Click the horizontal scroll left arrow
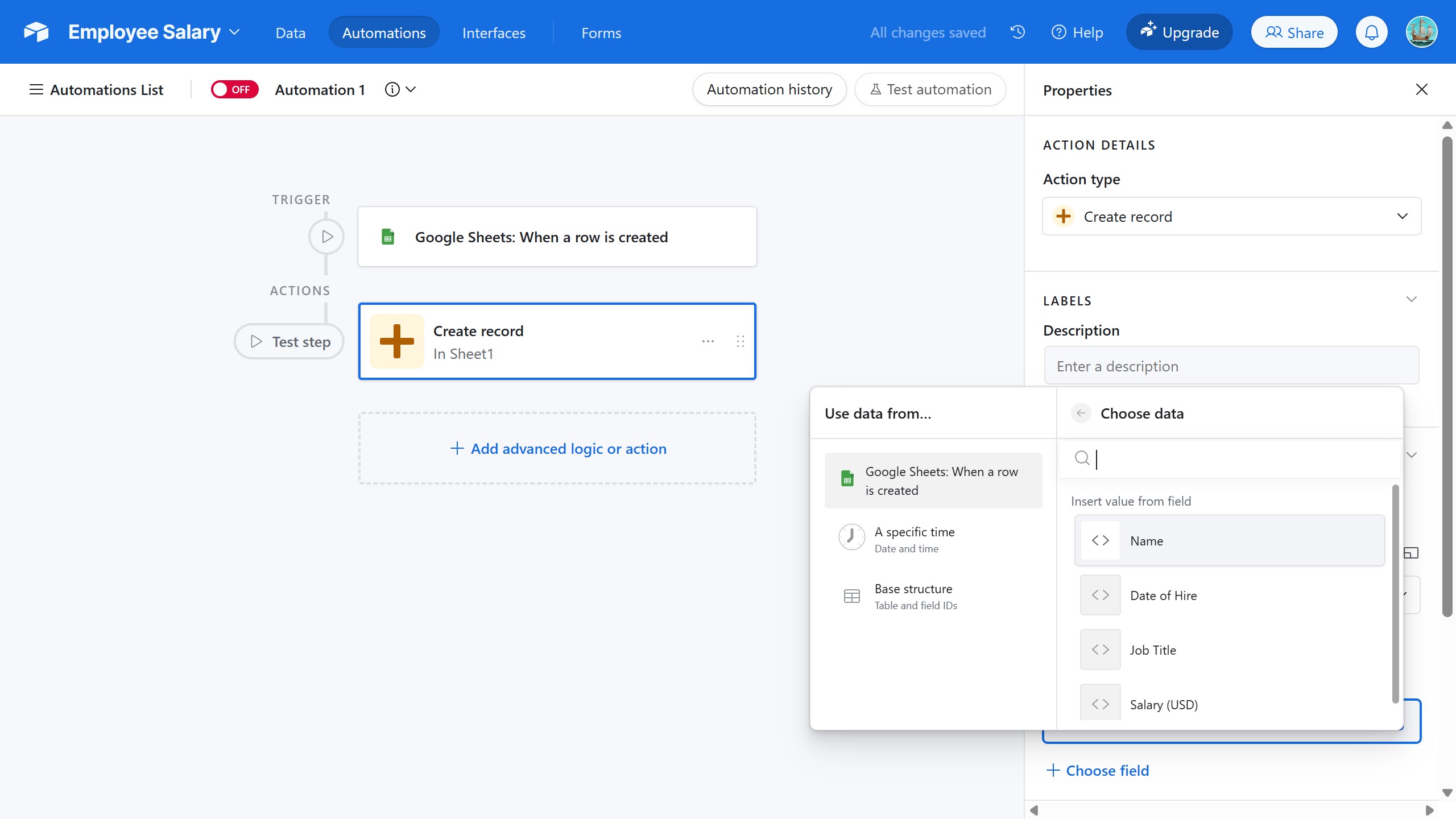1456x819 pixels. tap(1034, 810)
